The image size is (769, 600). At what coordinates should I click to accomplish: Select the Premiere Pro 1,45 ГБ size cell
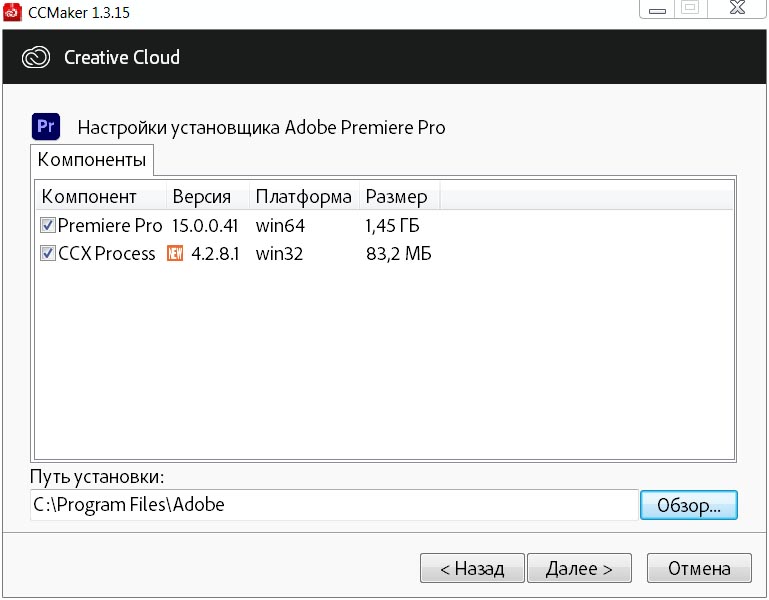392,226
